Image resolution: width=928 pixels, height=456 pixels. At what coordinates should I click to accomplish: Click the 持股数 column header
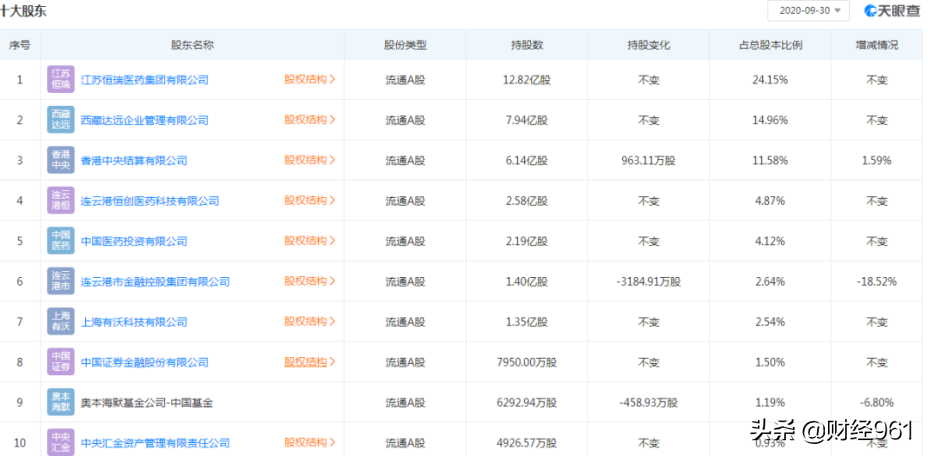point(527,45)
